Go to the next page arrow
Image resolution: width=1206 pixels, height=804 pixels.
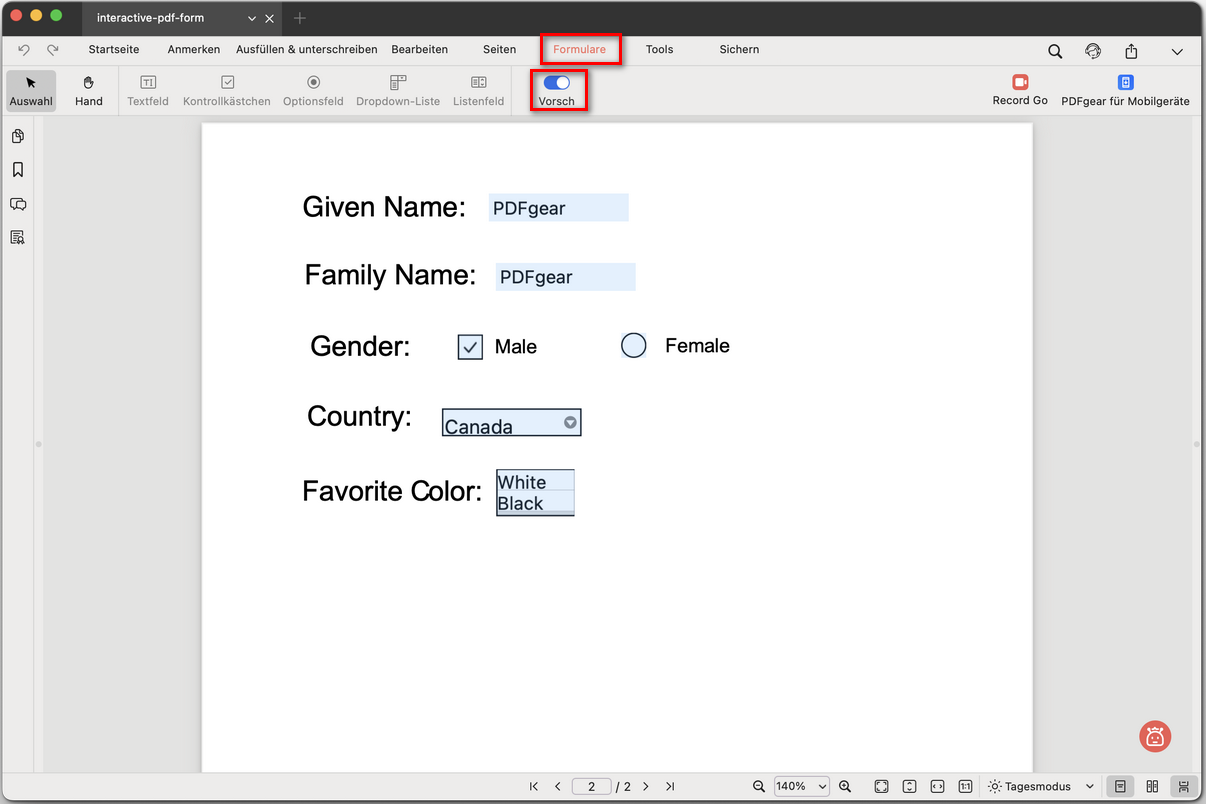click(646, 787)
